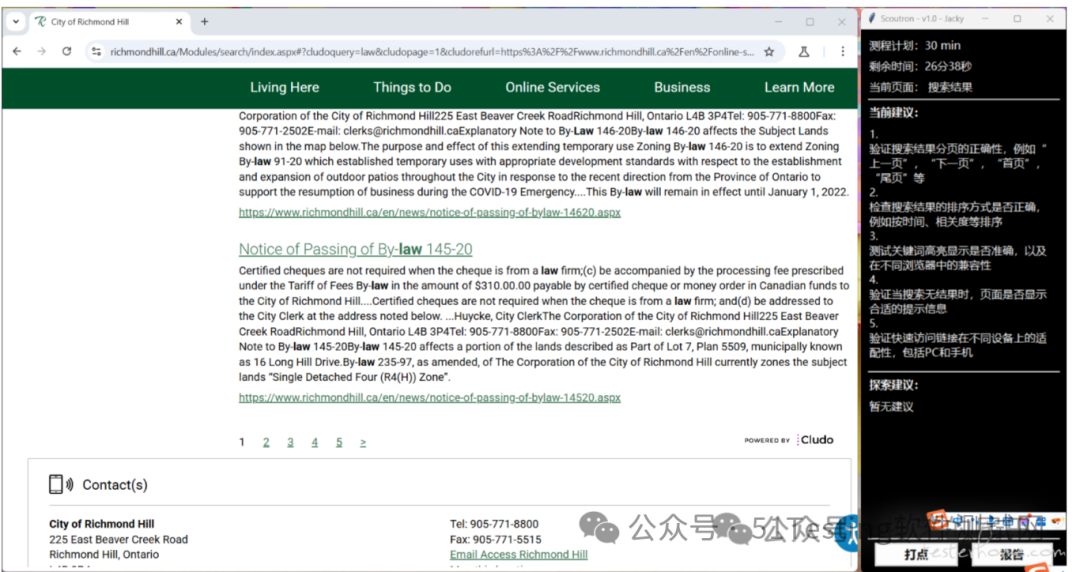This screenshot has width=1080, height=572.
Task: Click the '测程计划: 30 min' line in Scoutron
Action: (915, 45)
